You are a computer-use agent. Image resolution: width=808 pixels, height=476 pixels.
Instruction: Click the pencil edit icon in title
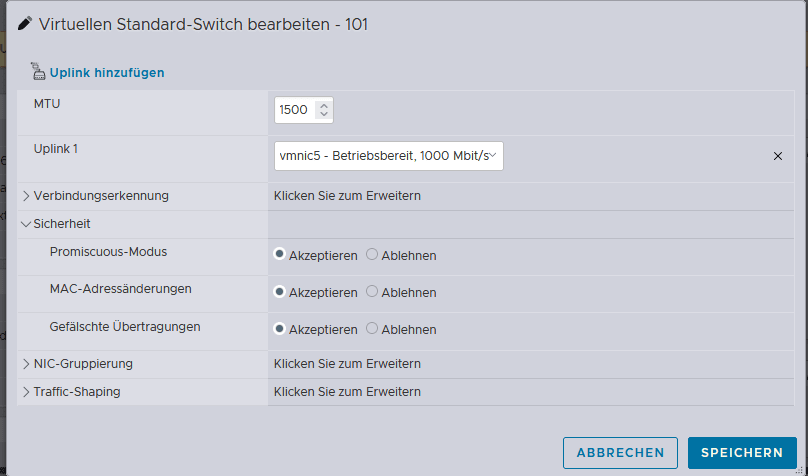click(x=25, y=24)
